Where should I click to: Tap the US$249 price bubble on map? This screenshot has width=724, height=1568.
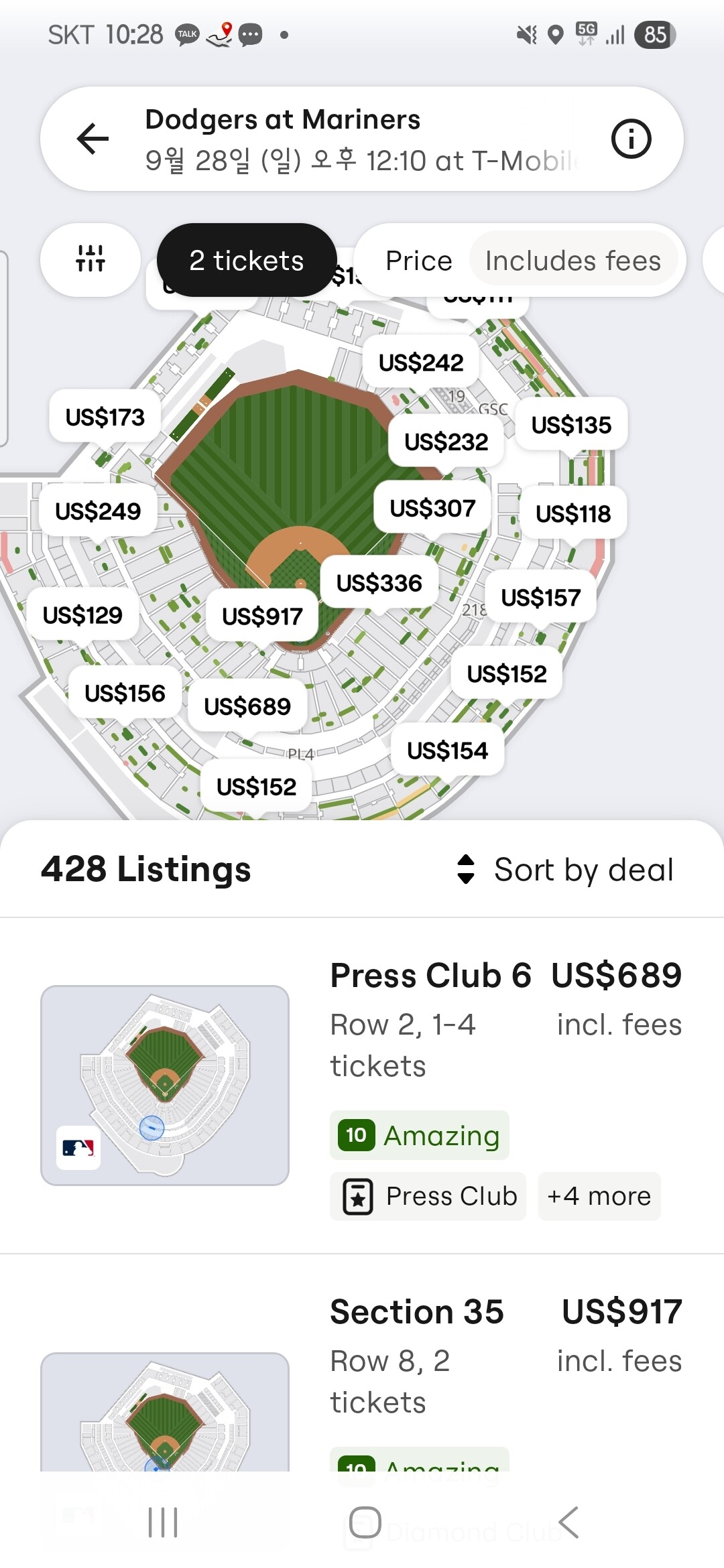pyautogui.click(x=98, y=511)
